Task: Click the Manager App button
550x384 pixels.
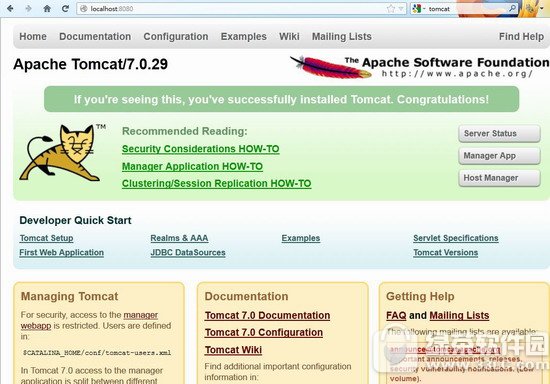Action: coord(499,156)
